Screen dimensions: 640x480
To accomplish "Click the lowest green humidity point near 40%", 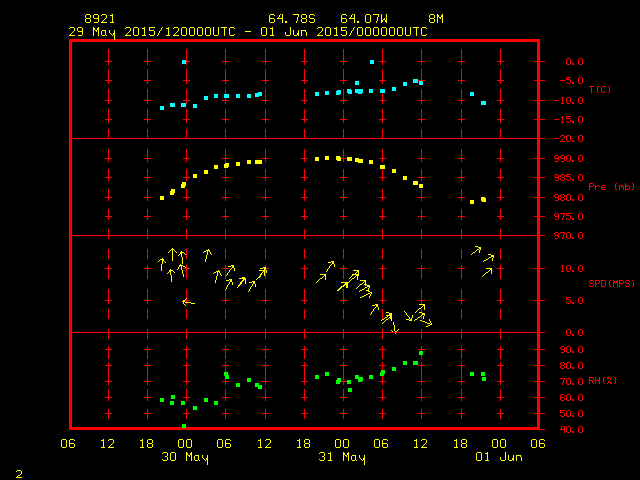I will click(184, 426).
